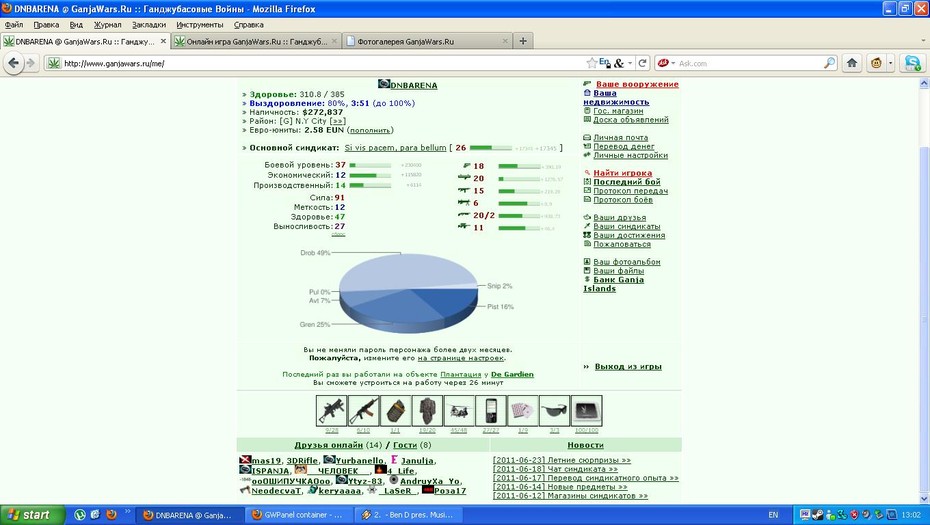Click the grenade launcher skill icon beside 20
Image resolution: width=930 pixels, height=525 pixels.
click(464, 178)
